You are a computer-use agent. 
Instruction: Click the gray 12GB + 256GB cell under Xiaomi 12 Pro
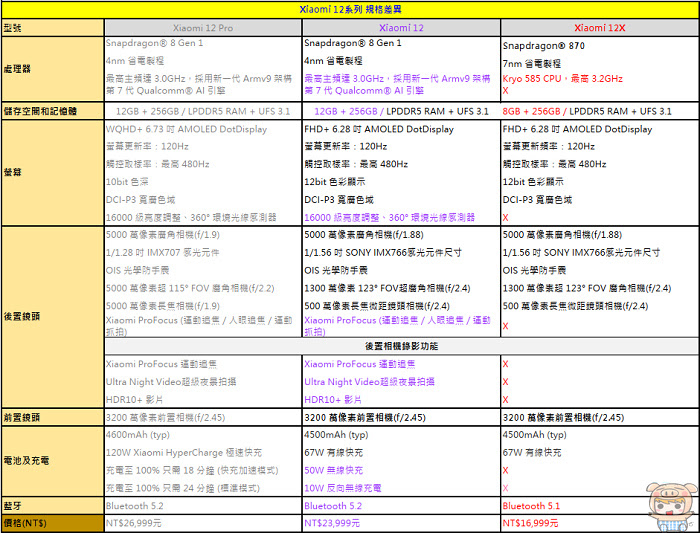point(203,111)
